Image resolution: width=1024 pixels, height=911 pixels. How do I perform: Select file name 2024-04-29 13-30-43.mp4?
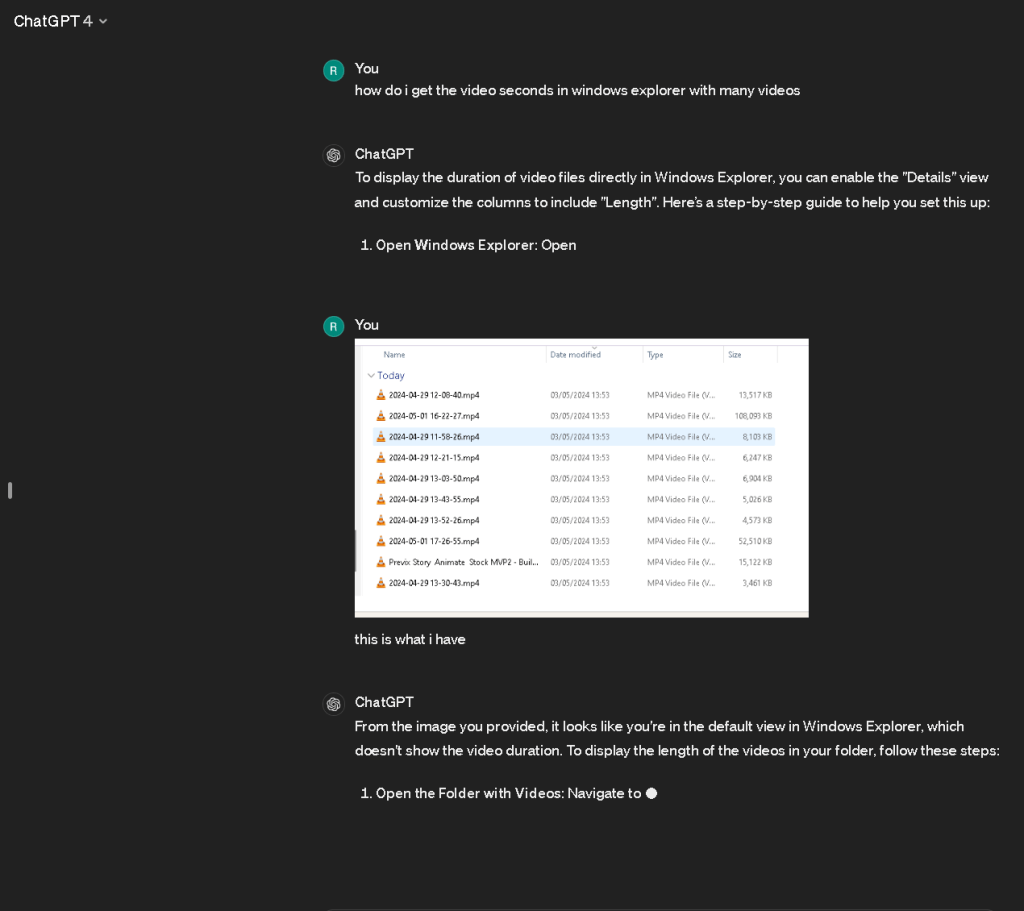(434, 583)
